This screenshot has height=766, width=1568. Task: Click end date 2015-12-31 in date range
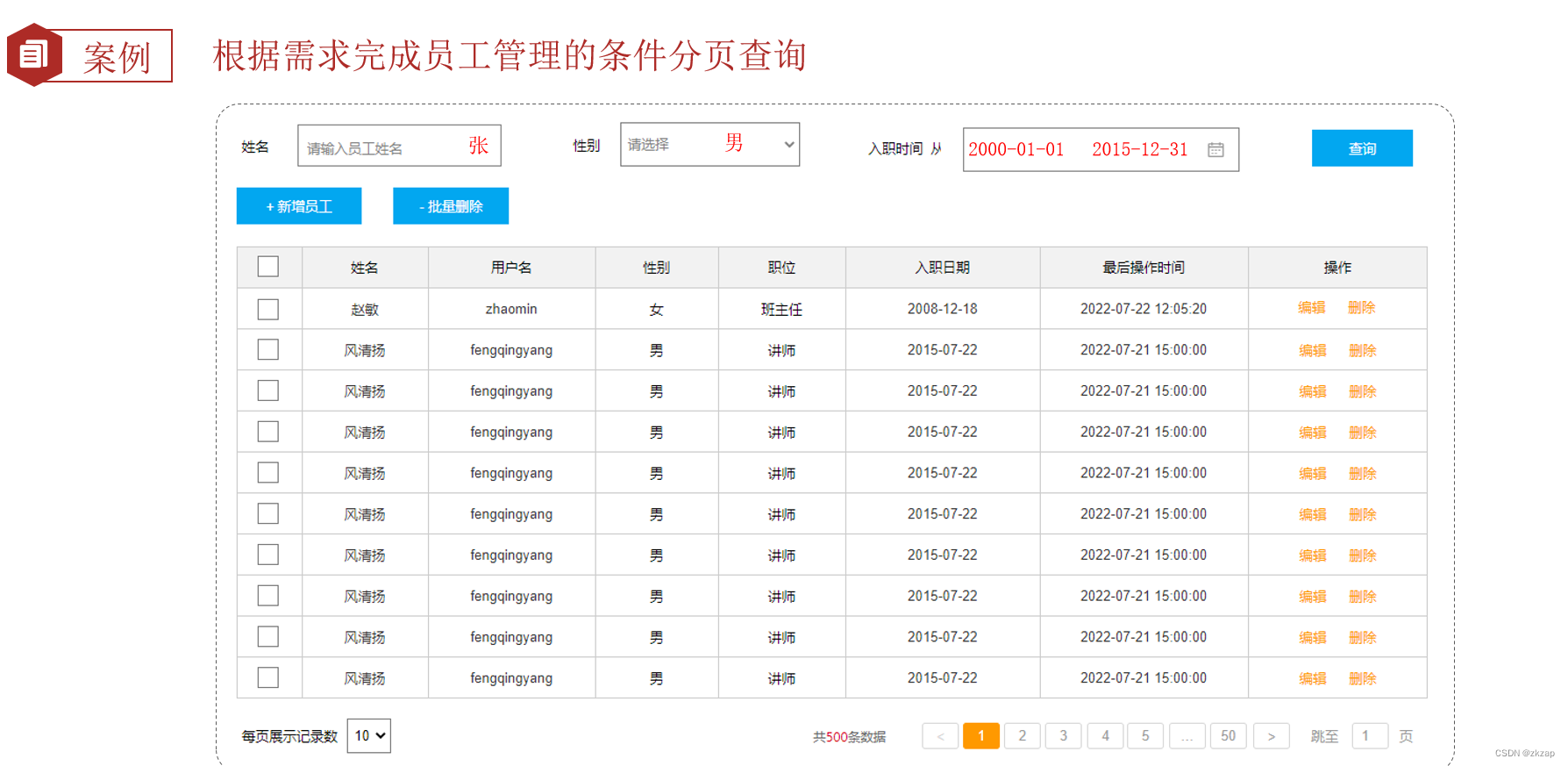click(x=1140, y=150)
